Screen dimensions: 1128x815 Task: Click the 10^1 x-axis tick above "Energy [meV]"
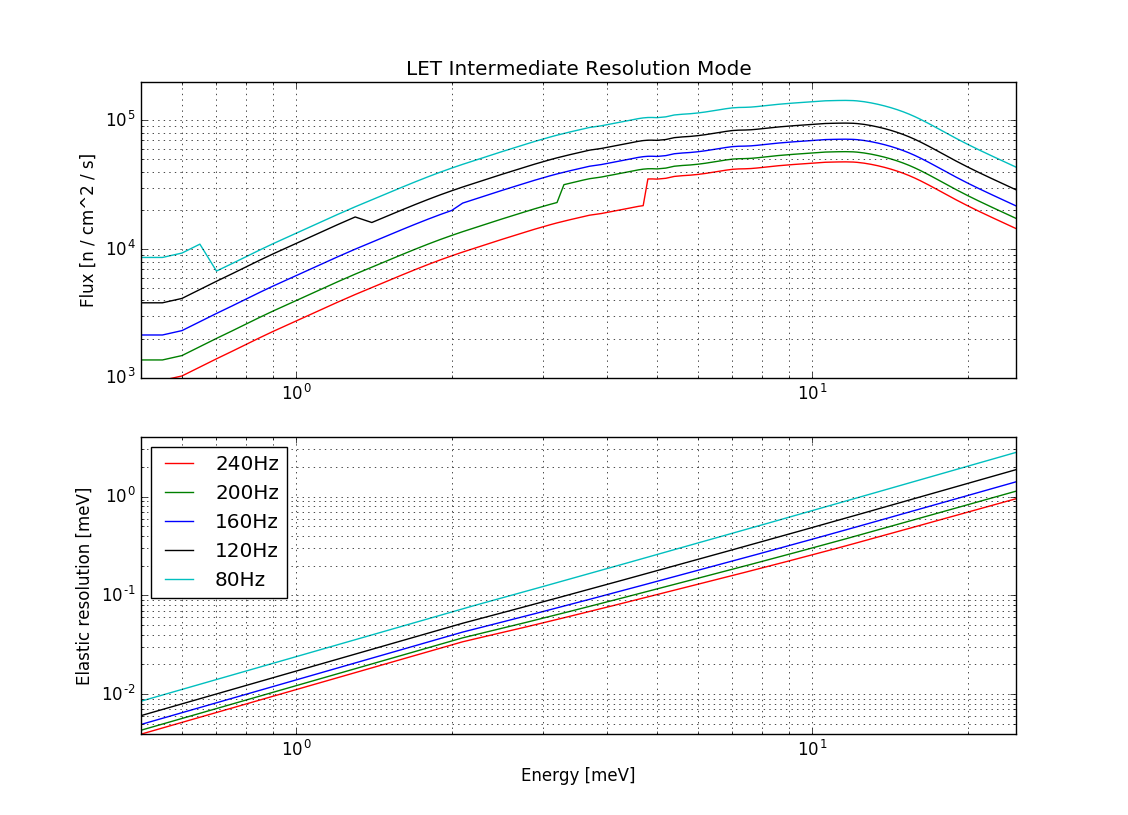812,749
